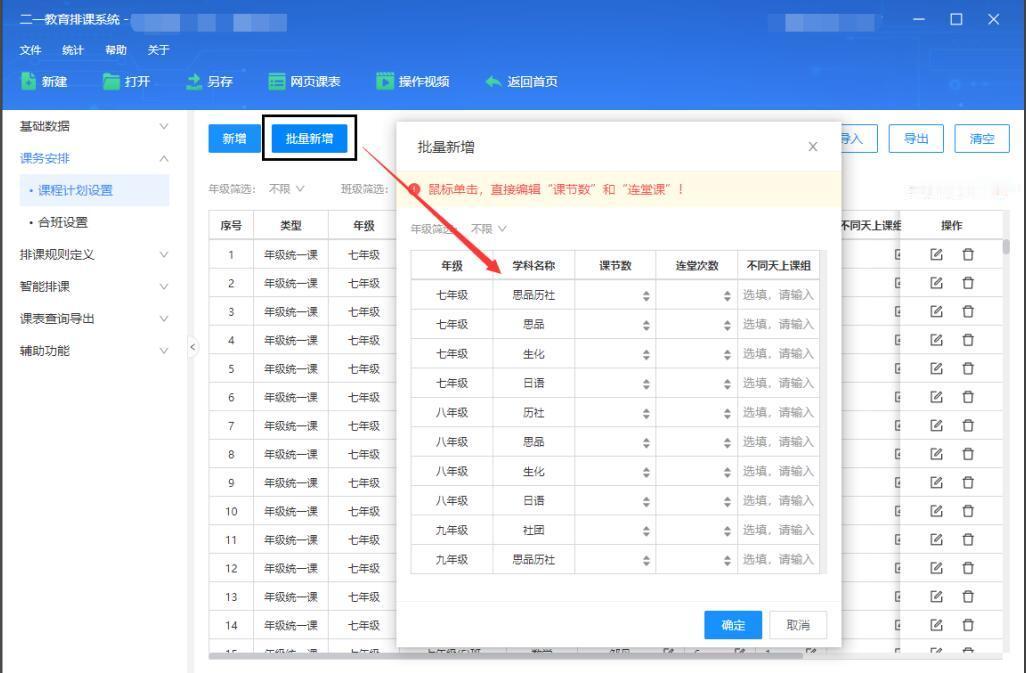Viewport: 1026px width, 673px height.
Task: Click the 学科名称 column header
Action: 533,266
